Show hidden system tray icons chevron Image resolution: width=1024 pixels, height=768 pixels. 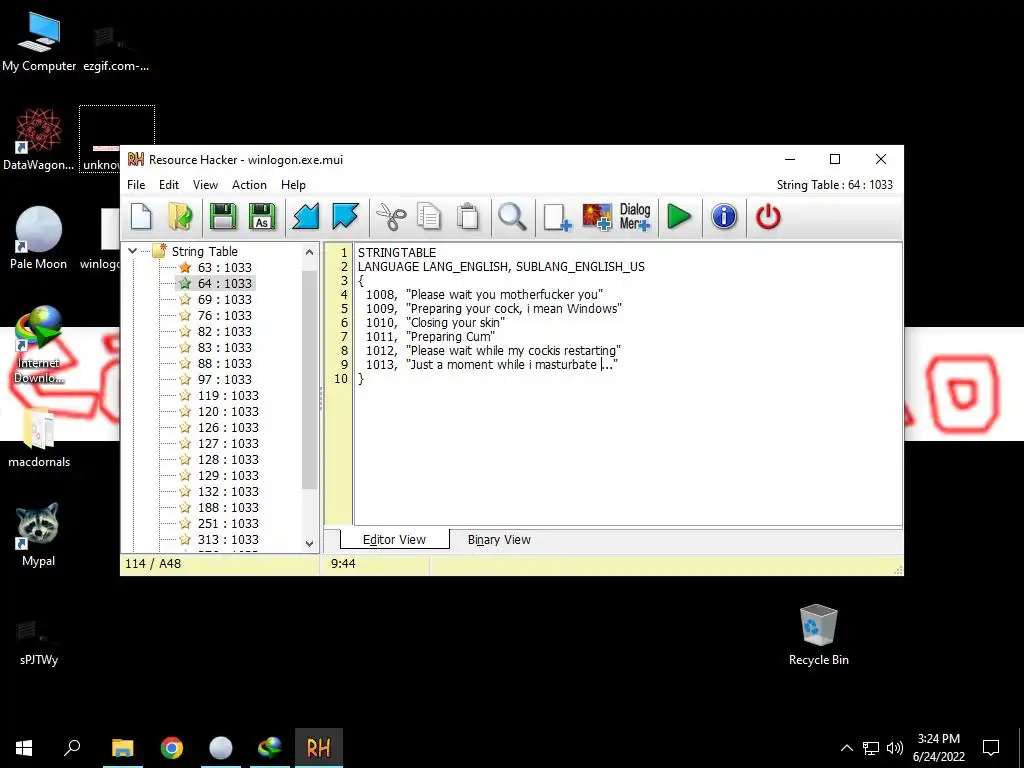tap(846, 748)
